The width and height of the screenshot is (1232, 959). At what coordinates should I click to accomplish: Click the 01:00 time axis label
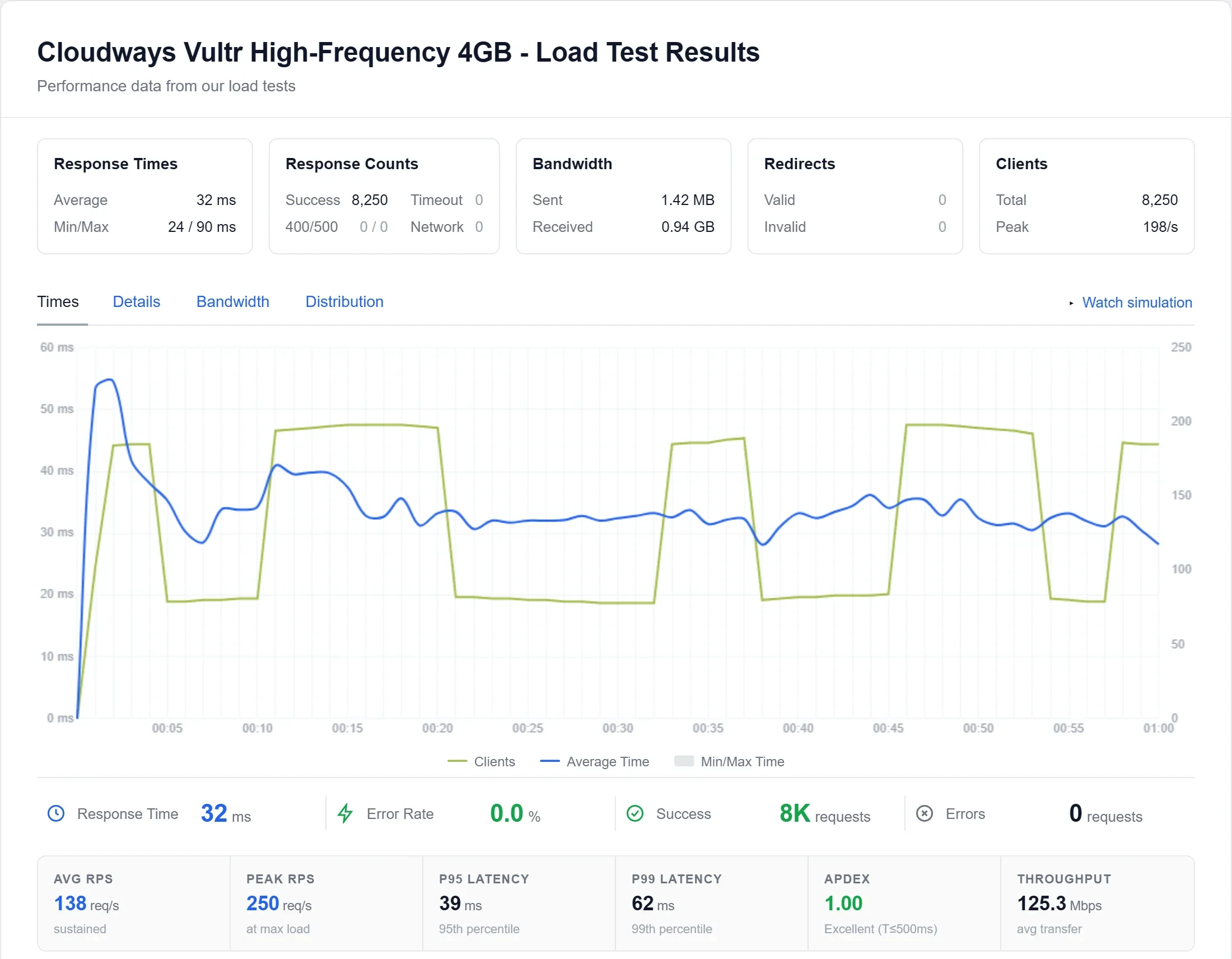[x=1159, y=728]
